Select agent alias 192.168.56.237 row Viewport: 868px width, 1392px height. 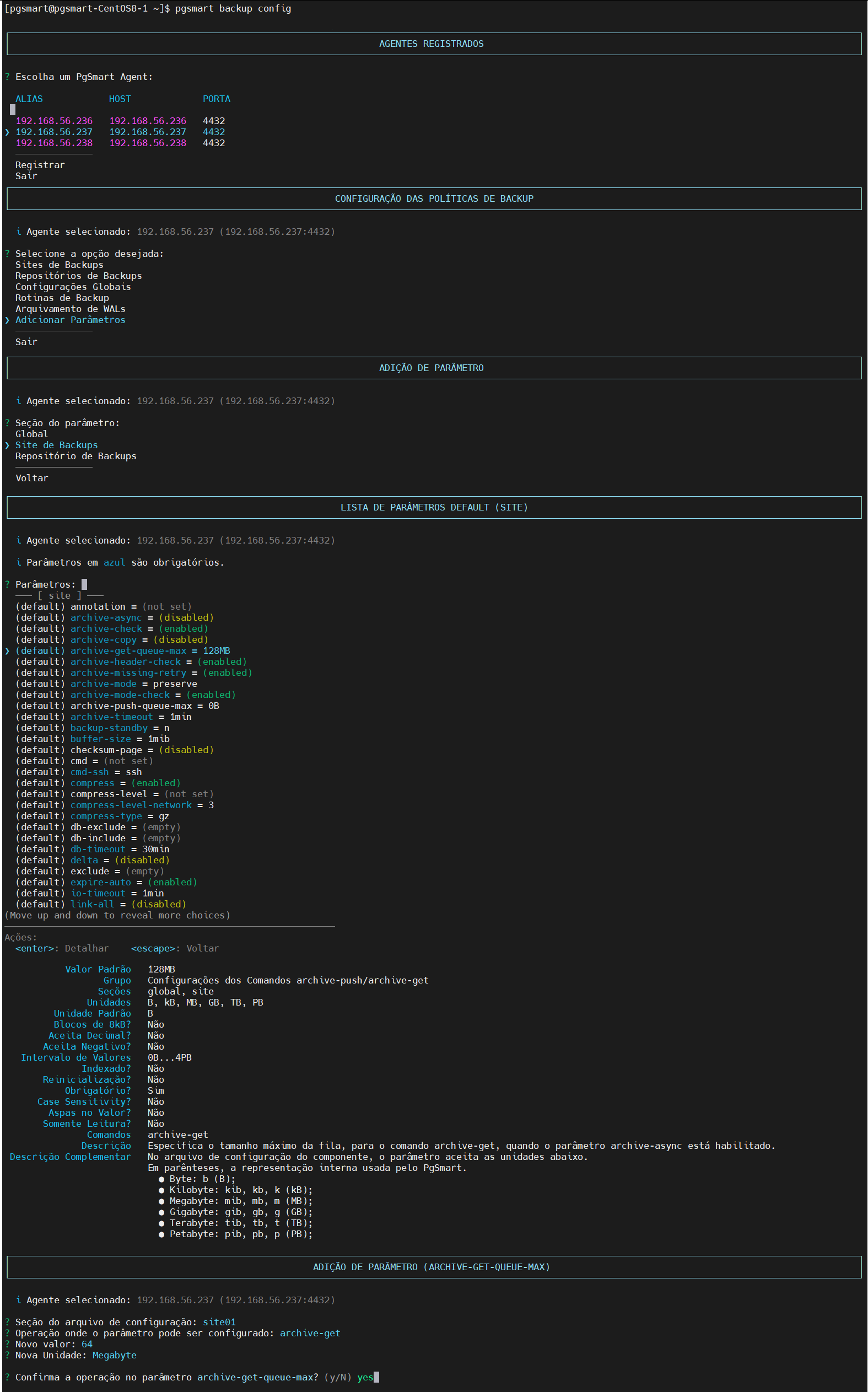(120, 132)
